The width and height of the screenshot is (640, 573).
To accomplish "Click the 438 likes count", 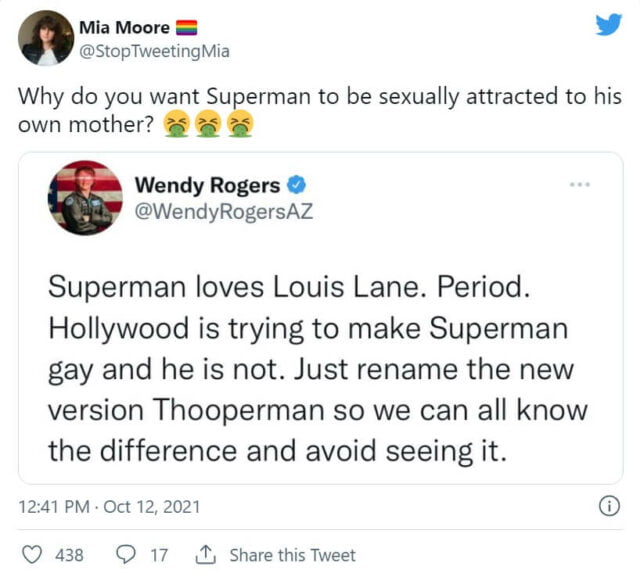I will [68, 554].
